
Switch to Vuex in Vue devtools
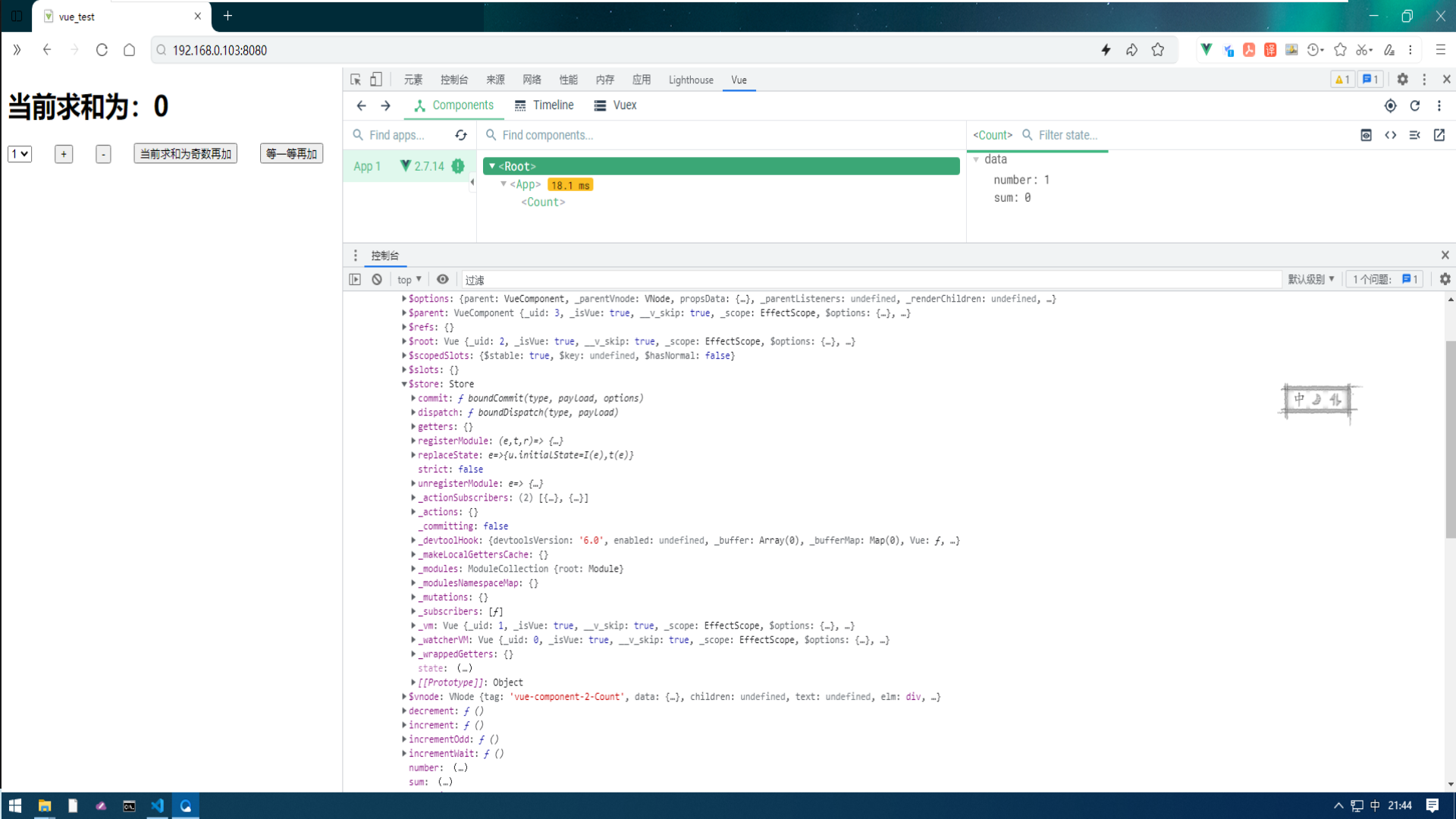(615, 105)
